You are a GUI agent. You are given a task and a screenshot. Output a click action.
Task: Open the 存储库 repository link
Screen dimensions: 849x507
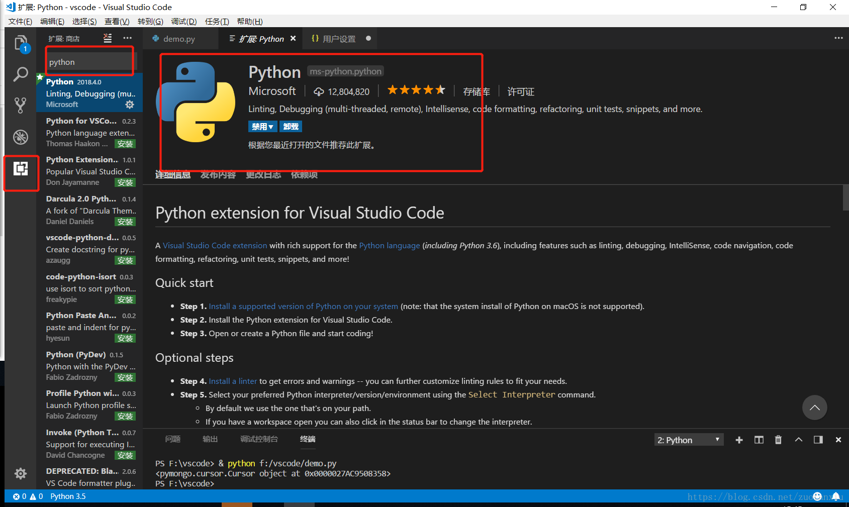[476, 92]
